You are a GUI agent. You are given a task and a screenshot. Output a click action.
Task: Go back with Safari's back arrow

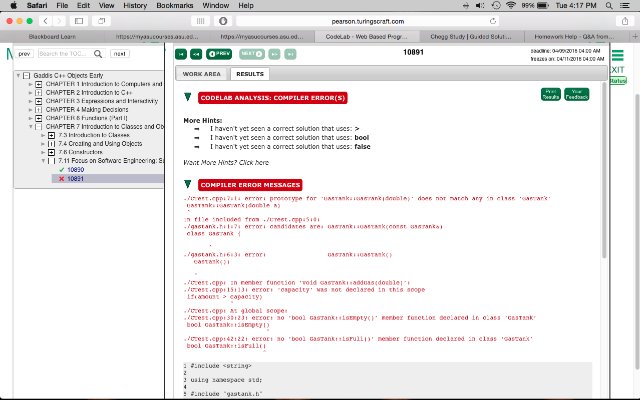tap(45, 21)
